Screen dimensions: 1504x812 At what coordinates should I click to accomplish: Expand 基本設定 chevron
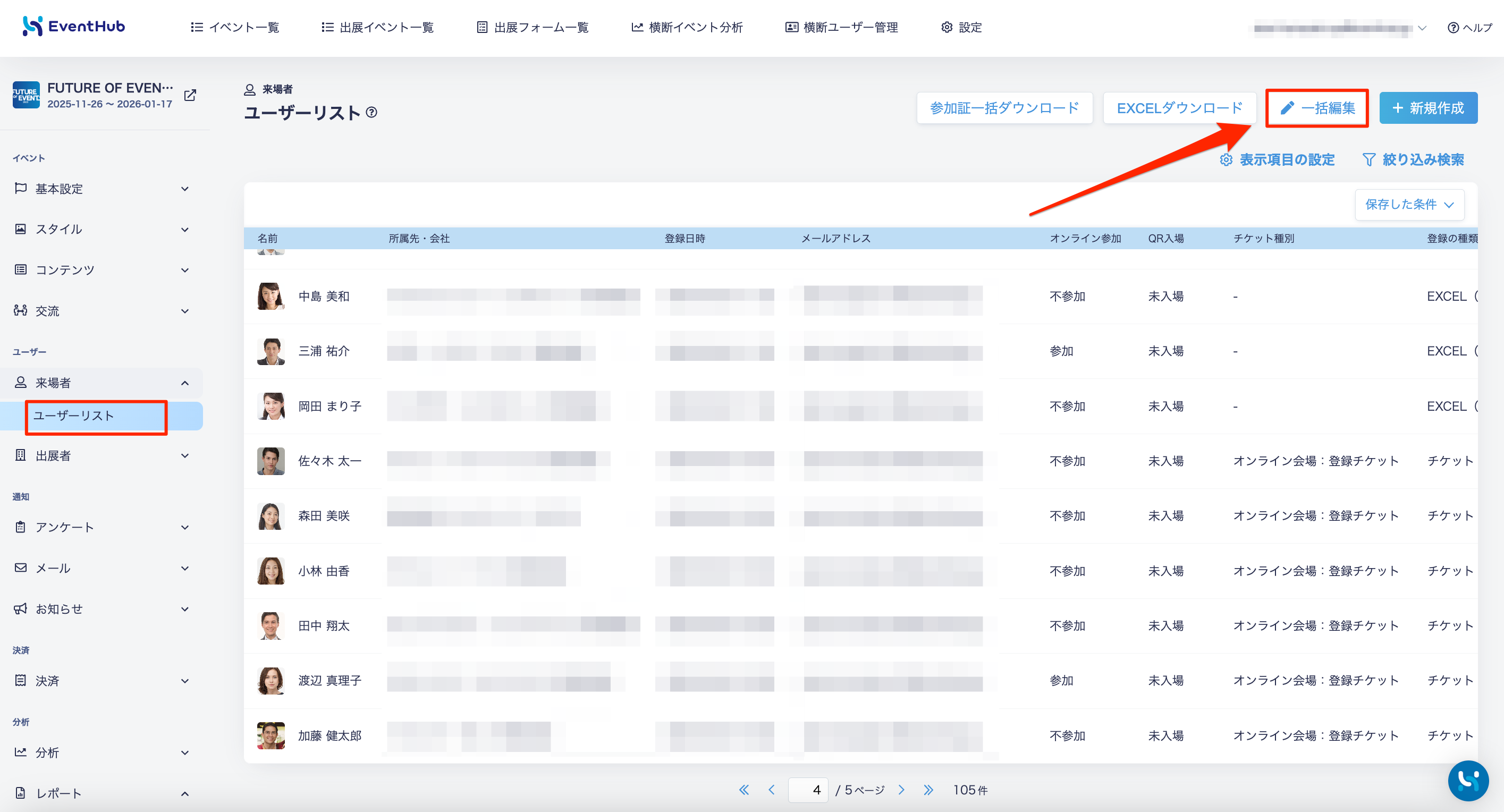click(x=185, y=189)
